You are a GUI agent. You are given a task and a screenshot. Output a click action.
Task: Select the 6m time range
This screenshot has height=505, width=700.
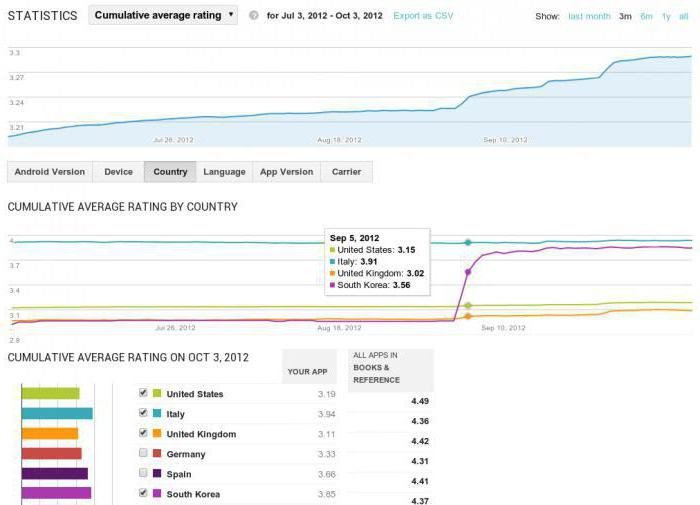coord(647,16)
